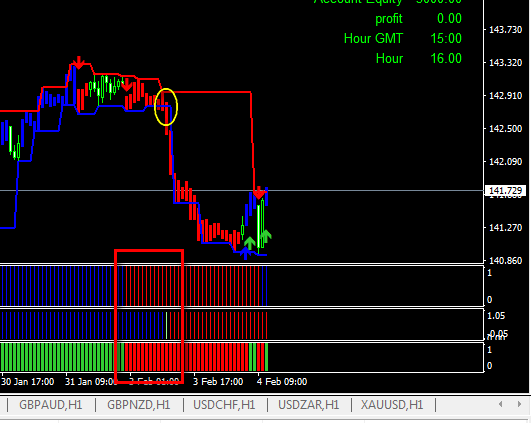Image resolution: width=531 pixels, height=423 pixels.
Task: Switch to the USDZAR,H1 chart tab
Action: (309, 405)
